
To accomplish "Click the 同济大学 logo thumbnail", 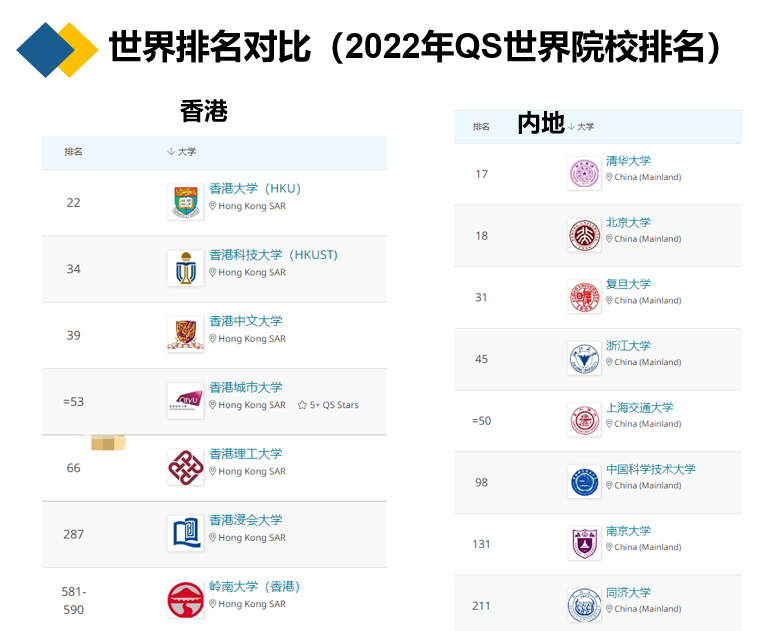I will tap(584, 605).
